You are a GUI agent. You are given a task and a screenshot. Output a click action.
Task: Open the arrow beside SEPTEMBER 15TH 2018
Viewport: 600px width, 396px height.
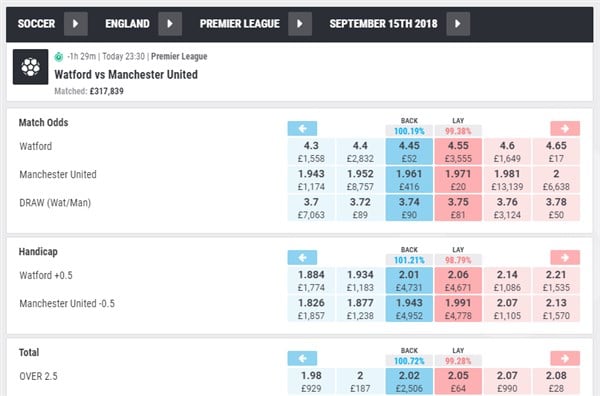[458, 24]
